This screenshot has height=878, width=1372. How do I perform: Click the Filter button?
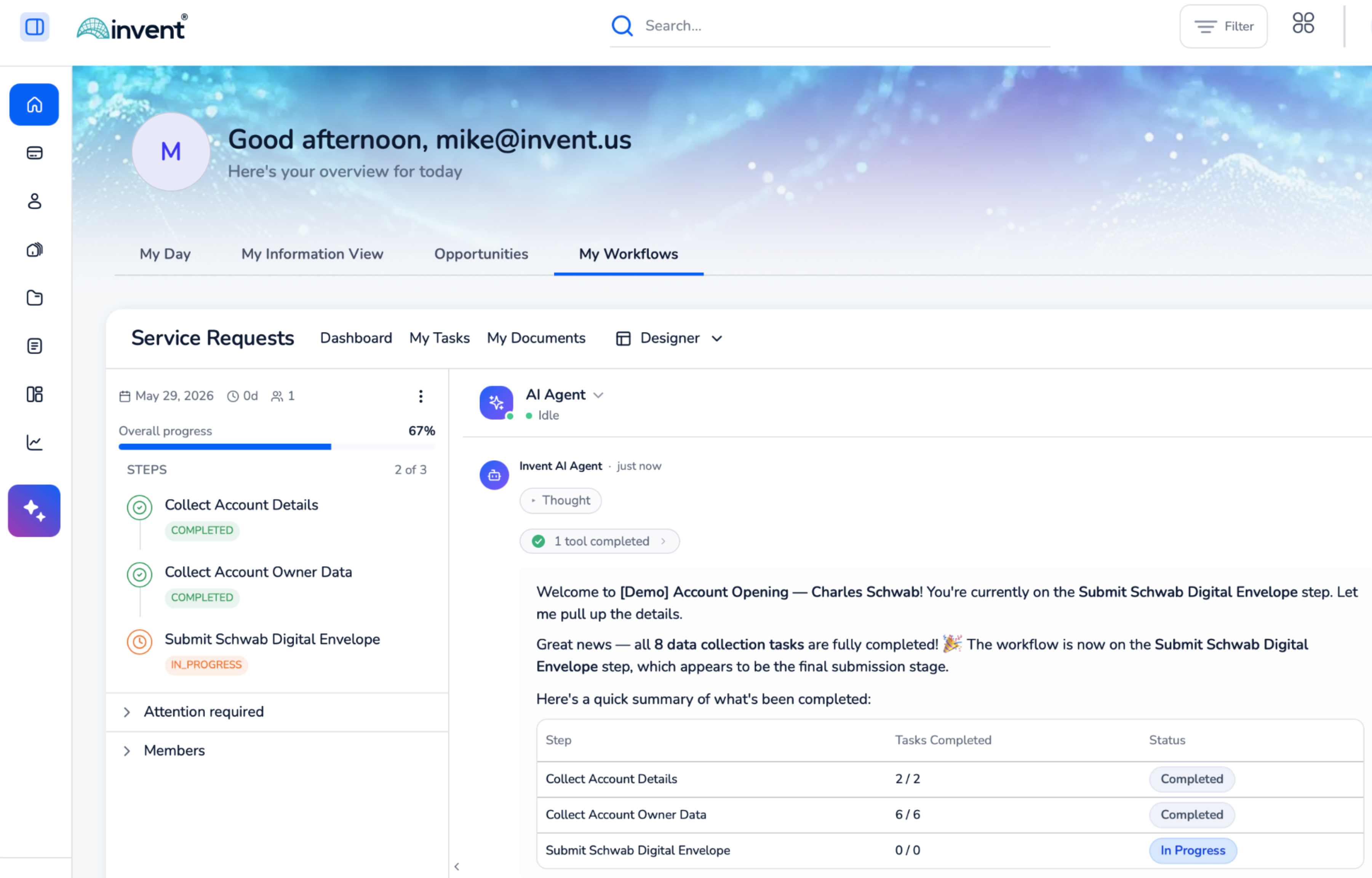click(1223, 26)
